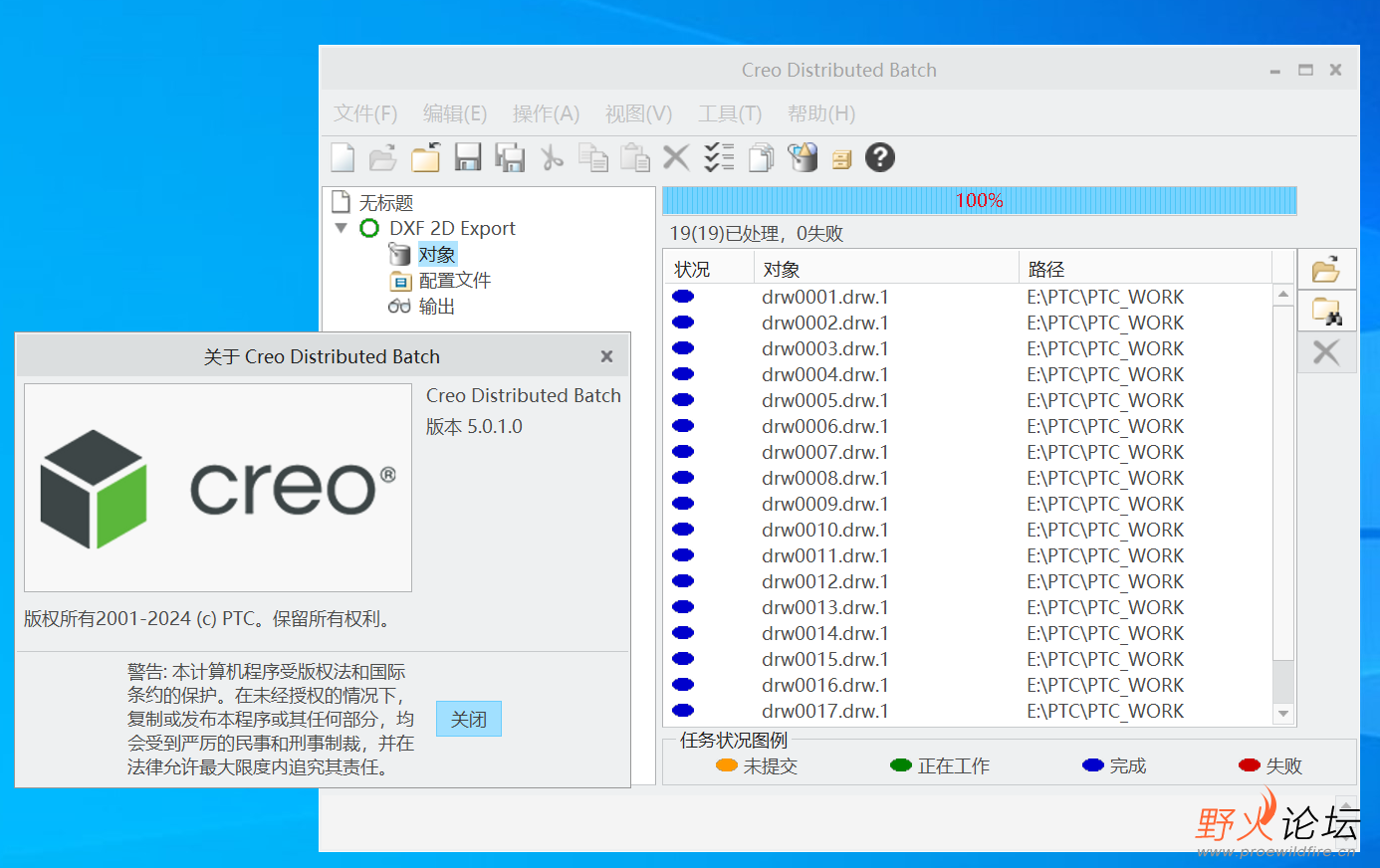Click the file cabinet toolbar icon
This screenshot has height=868, width=1380.
842,159
